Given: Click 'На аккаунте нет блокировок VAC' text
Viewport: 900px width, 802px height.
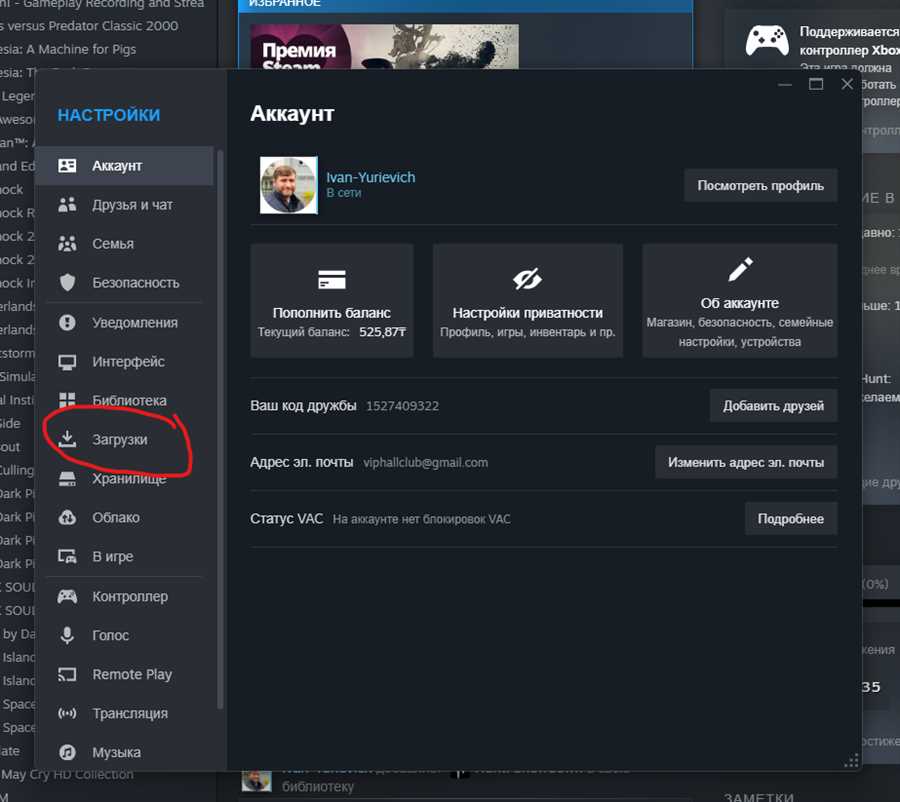Looking at the screenshot, I should click(421, 520).
